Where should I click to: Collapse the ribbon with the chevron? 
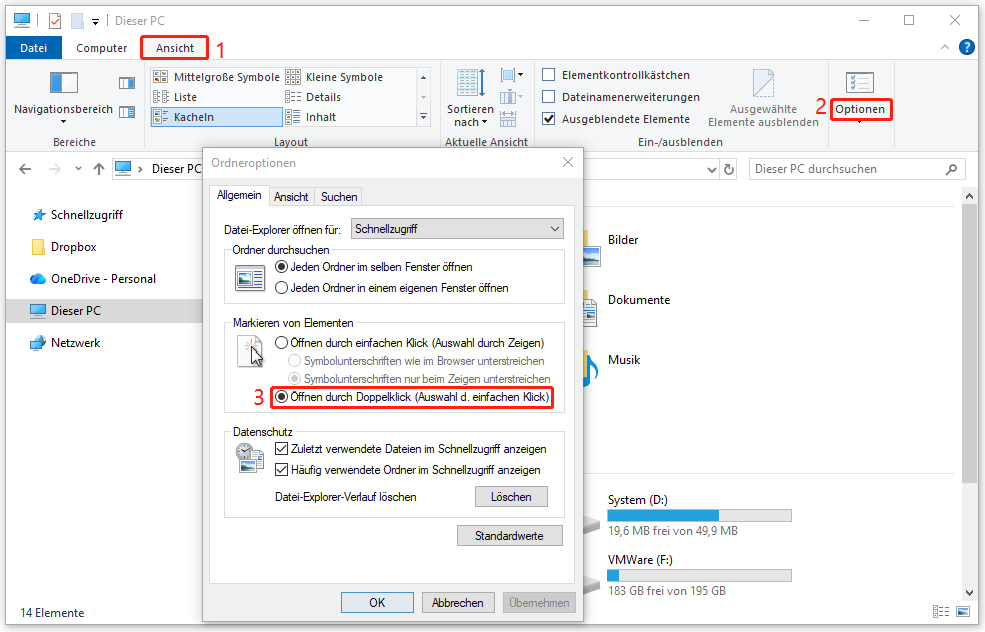coord(944,47)
